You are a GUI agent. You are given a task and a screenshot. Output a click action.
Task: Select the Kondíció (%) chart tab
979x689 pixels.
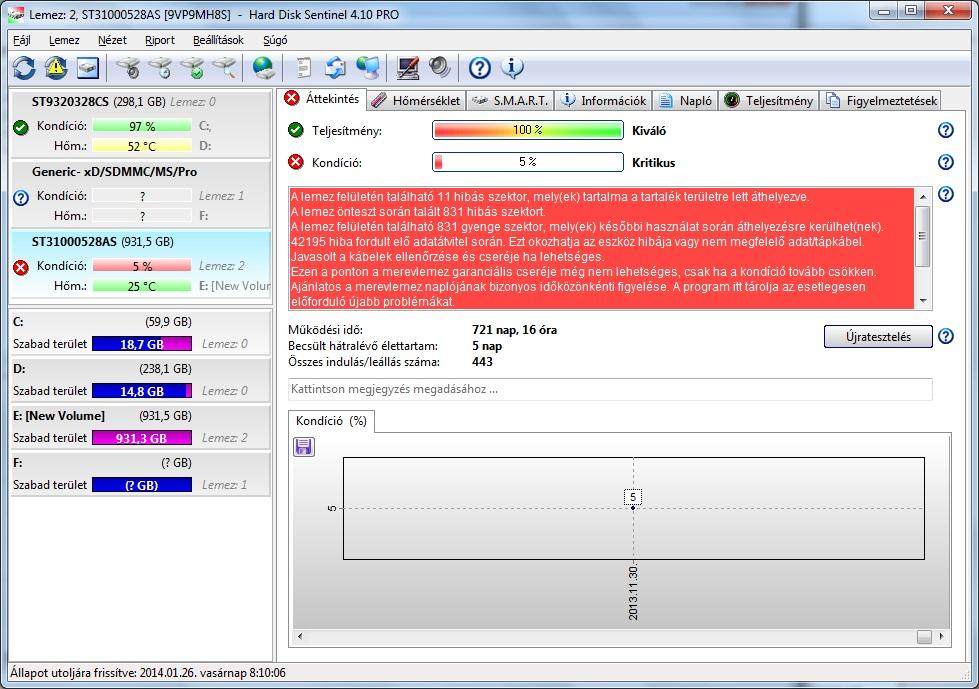(x=331, y=421)
